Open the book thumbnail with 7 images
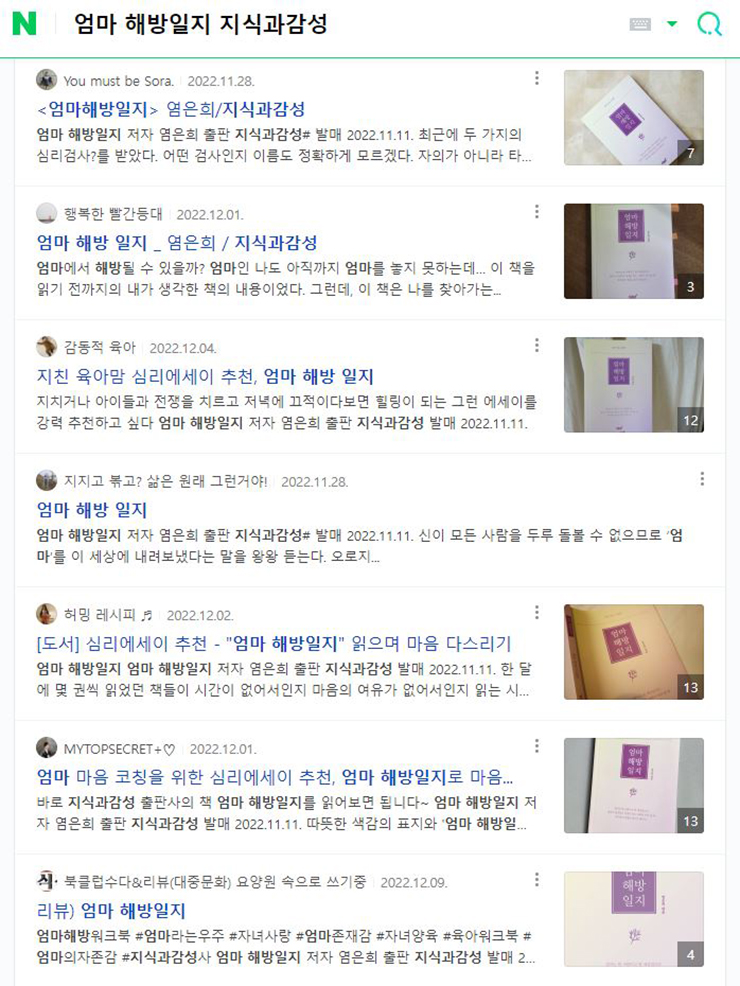 click(634, 118)
